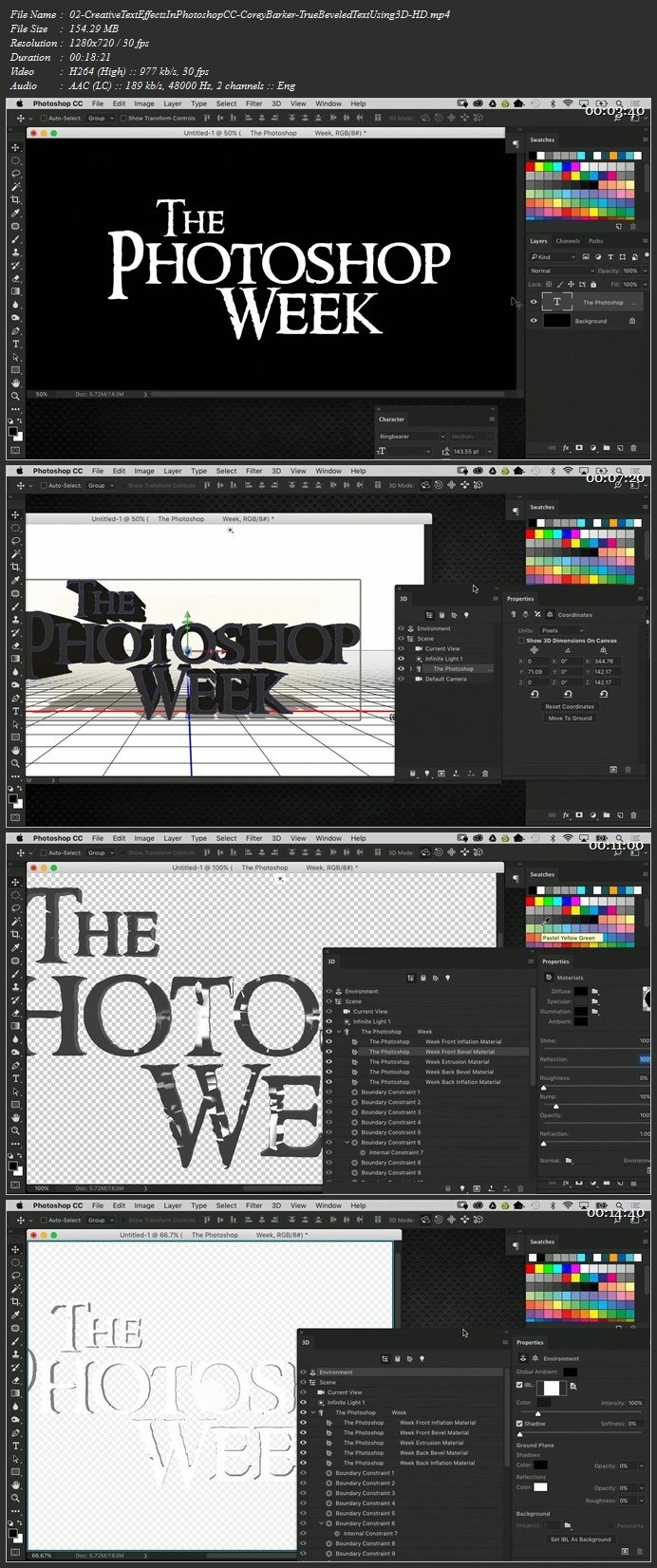Switch to the Channels tab
Viewport: 657px width, 1568px height.
[x=568, y=241]
